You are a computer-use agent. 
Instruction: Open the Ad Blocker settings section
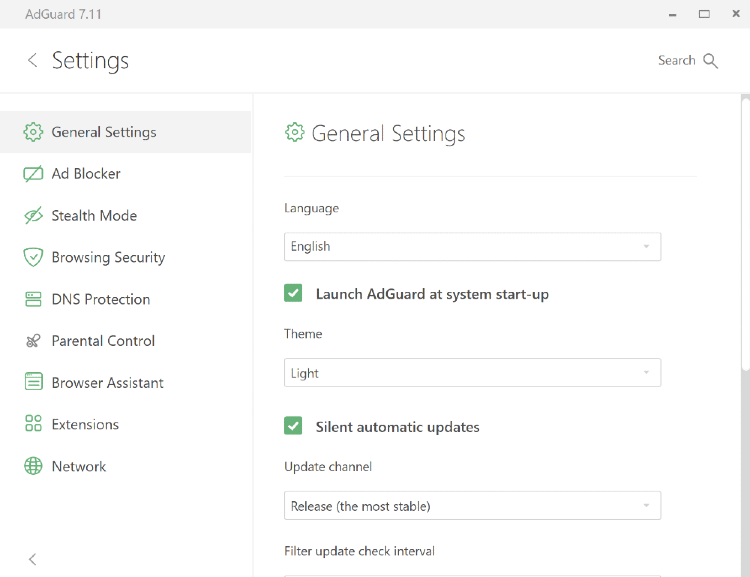[x=125, y=174]
